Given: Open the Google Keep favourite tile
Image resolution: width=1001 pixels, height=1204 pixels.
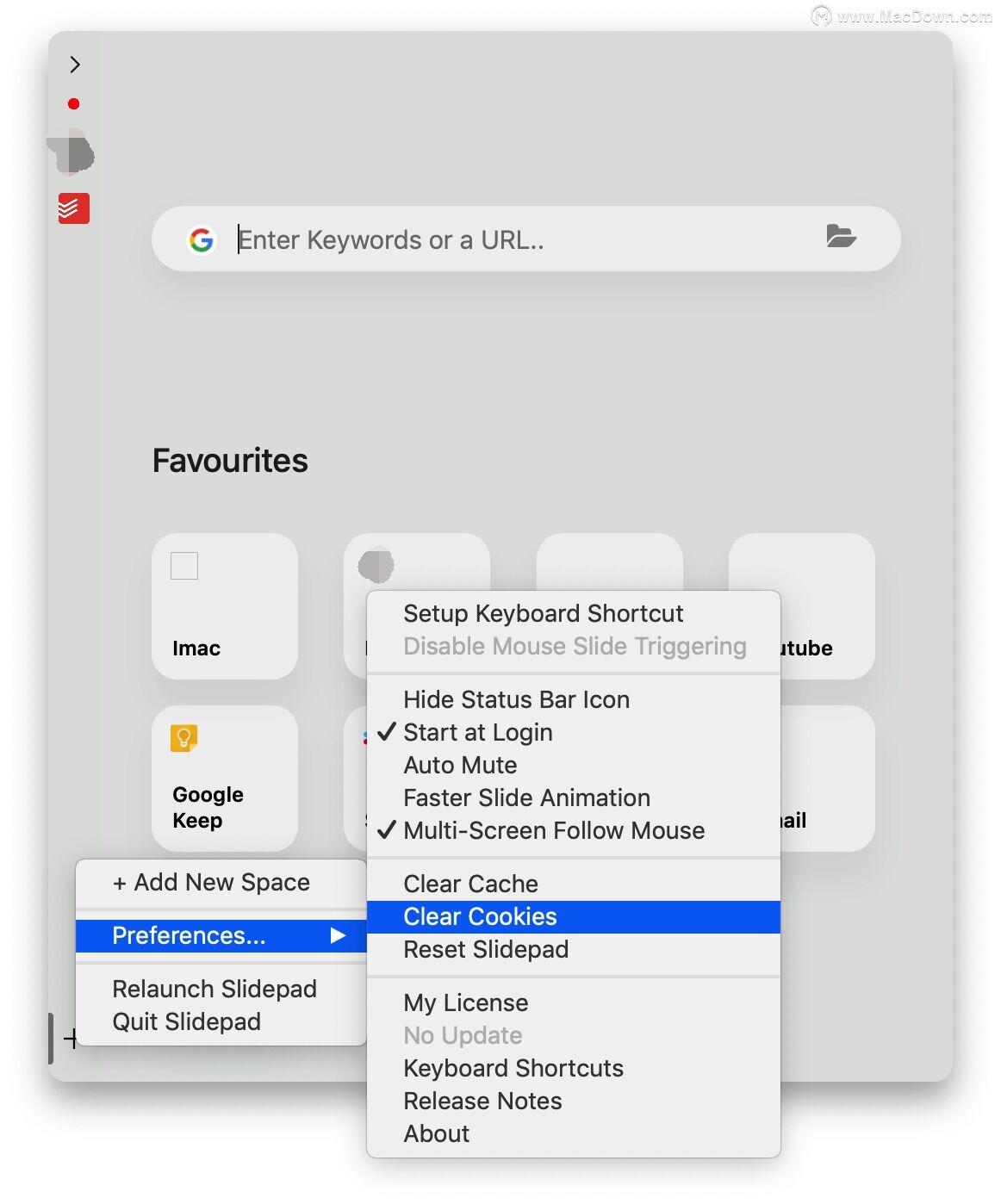Looking at the screenshot, I should click(225, 779).
